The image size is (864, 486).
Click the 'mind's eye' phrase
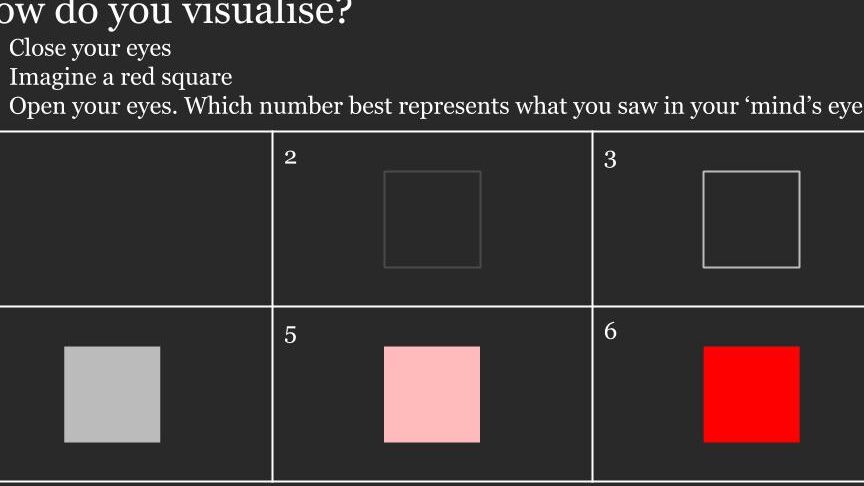pos(806,106)
